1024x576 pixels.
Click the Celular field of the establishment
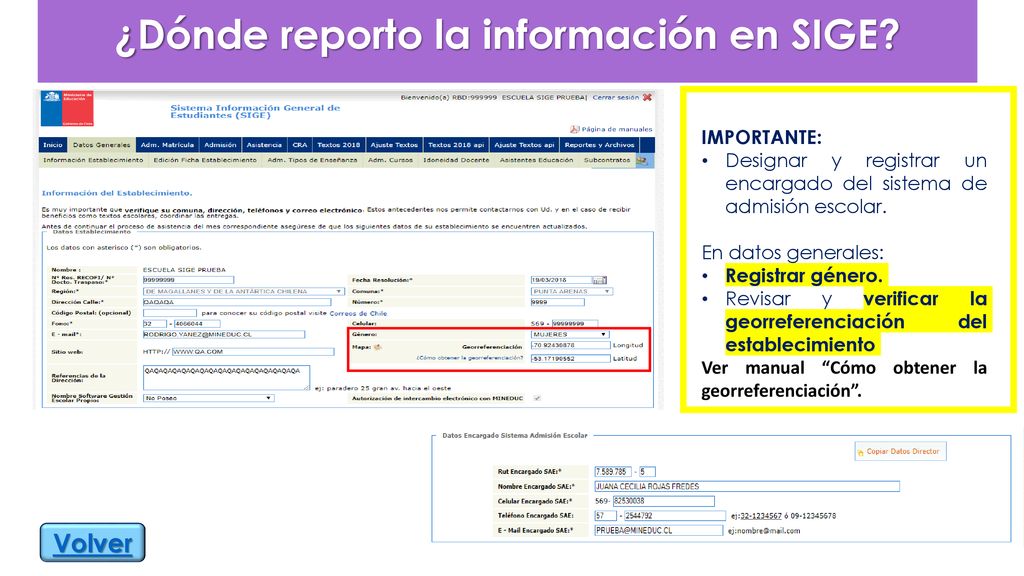(x=575, y=324)
